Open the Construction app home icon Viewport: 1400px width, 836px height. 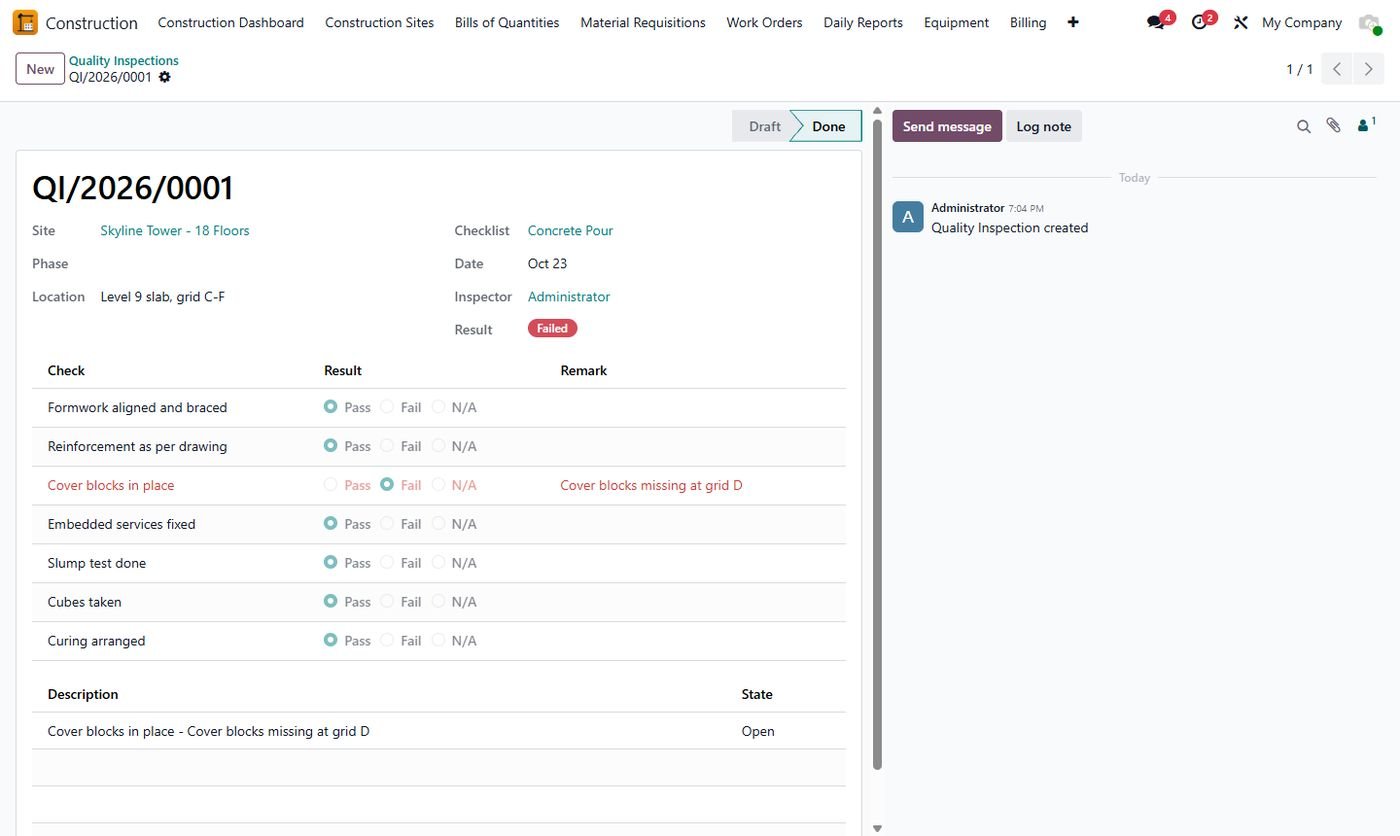pos(25,22)
